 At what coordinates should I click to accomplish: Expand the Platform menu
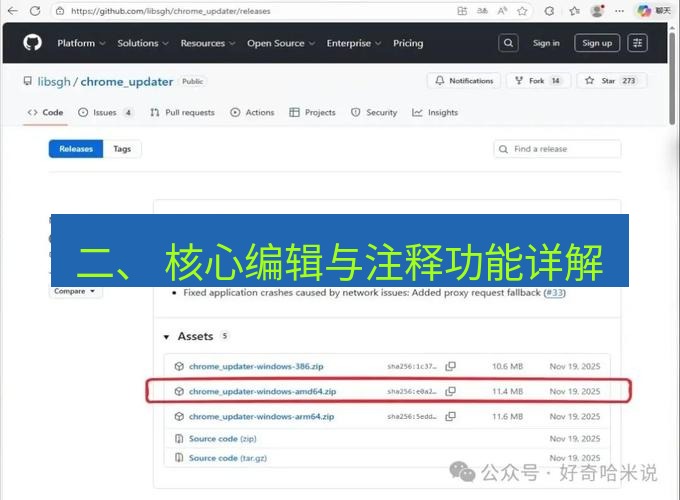pyautogui.click(x=81, y=43)
